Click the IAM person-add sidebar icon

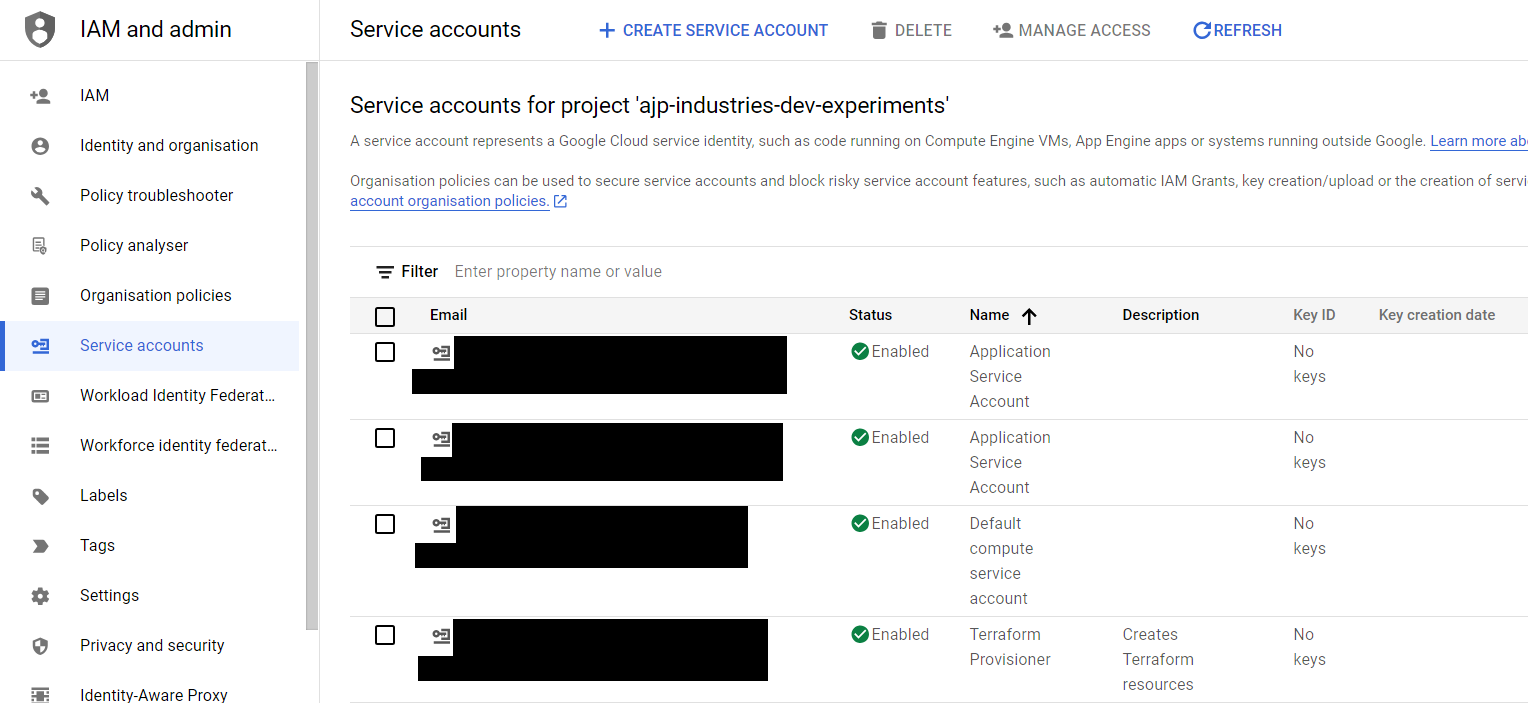pyautogui.click(x=40, y=96)
